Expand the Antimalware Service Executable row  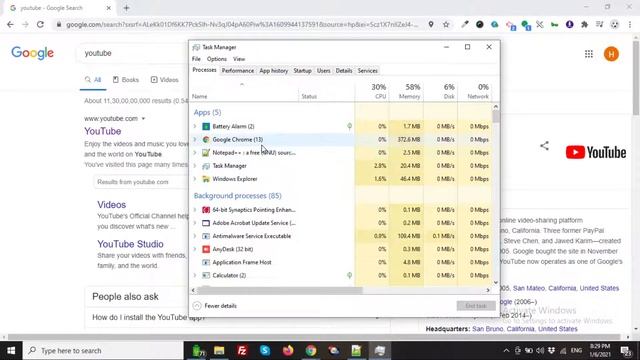pyautogui.click(x=195, y=236)
